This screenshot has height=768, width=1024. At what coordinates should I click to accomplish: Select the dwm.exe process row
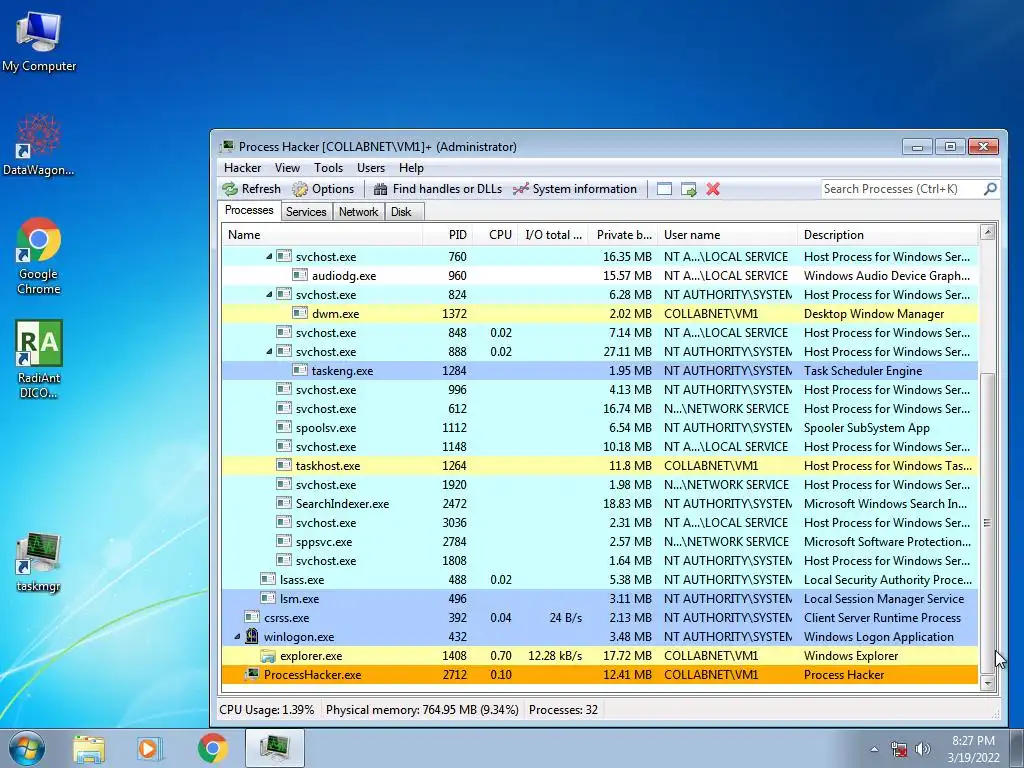pyautogui.click(x=600, y=313)
